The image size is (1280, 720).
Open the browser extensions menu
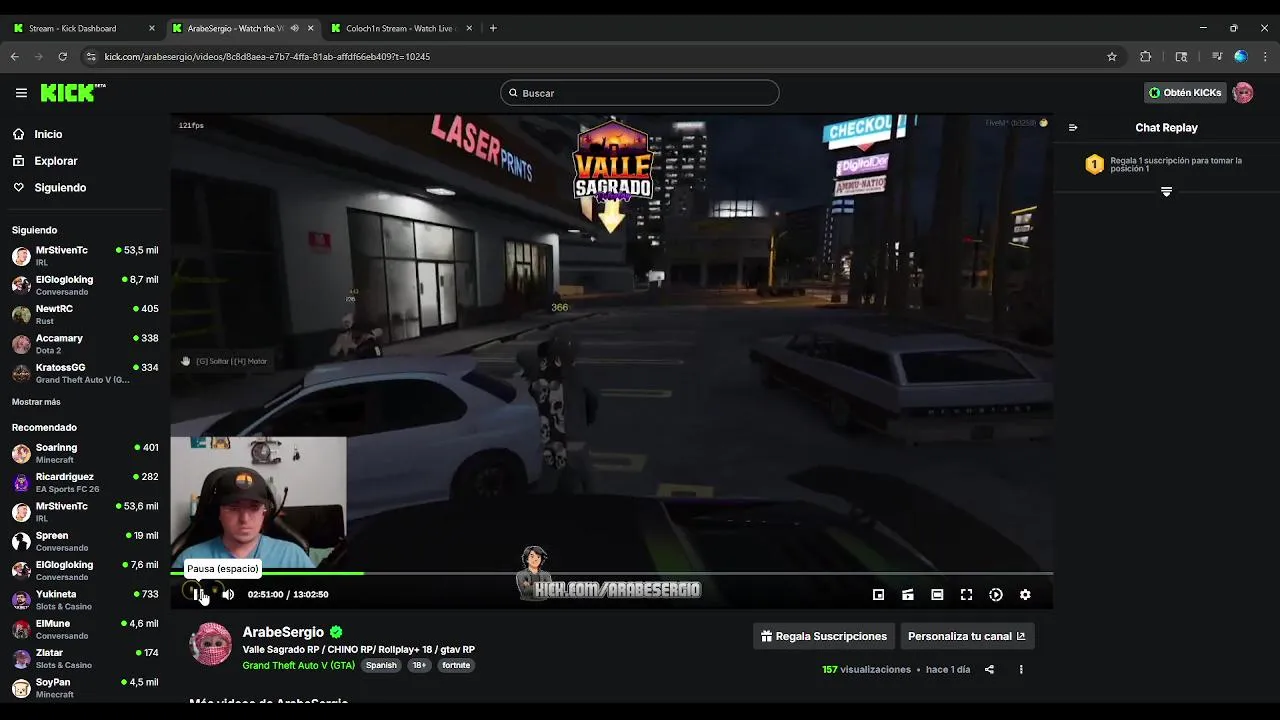click(x=1146, y=57)
